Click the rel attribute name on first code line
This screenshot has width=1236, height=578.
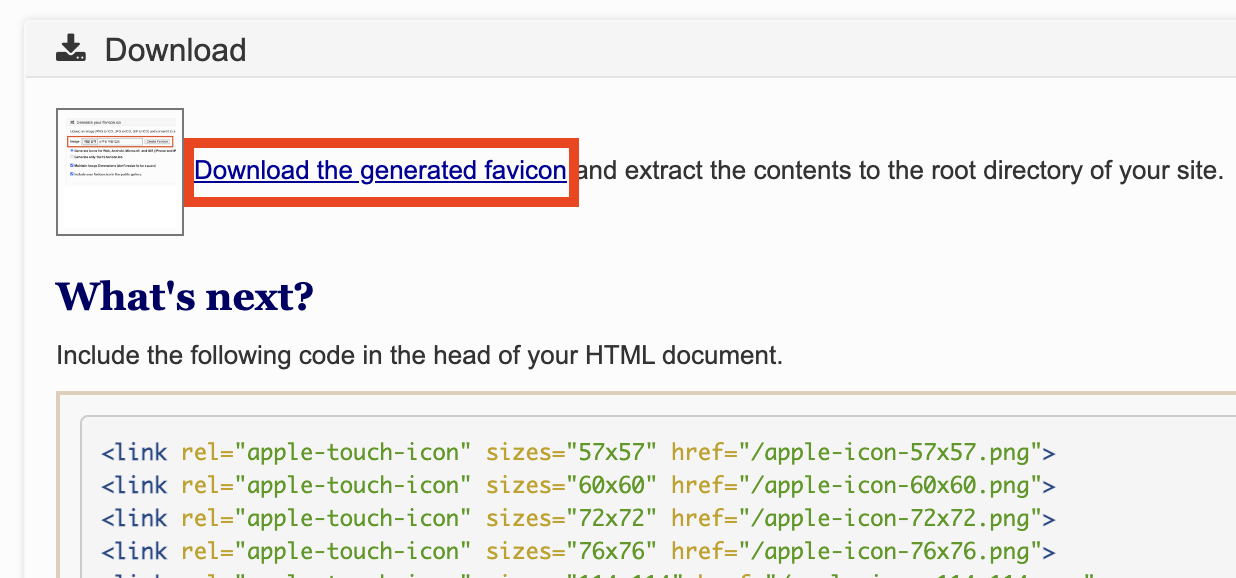[x=200, y=453]
